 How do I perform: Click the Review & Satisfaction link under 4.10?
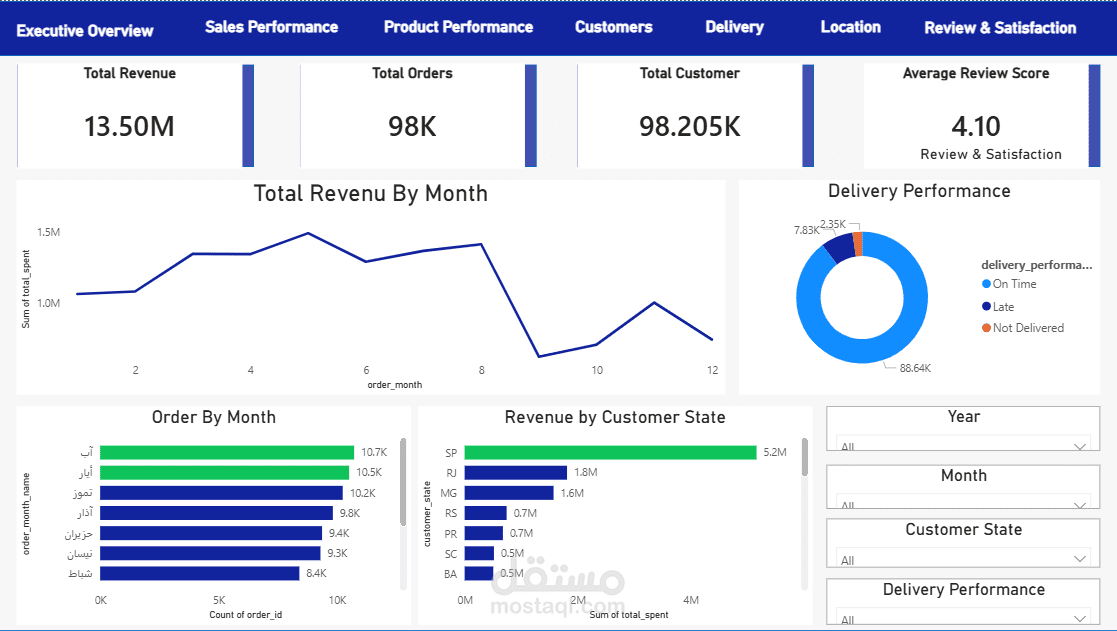pos(990,154)
